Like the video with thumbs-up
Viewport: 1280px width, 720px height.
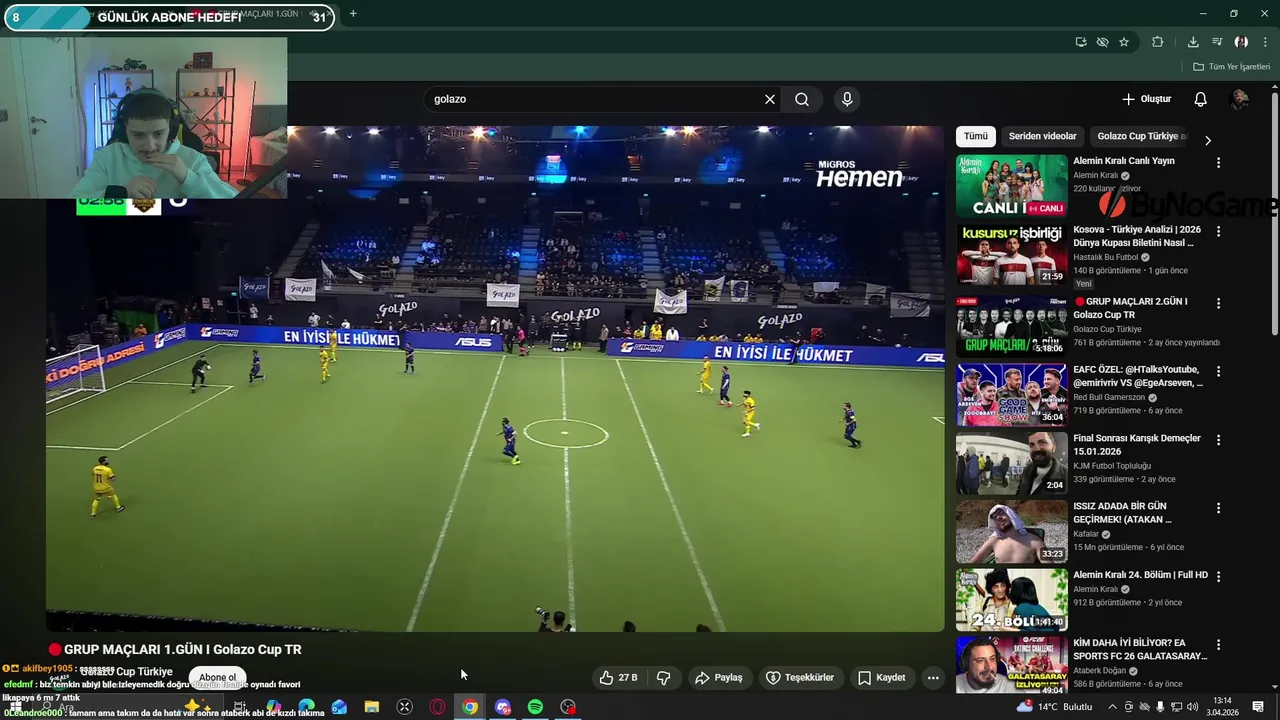(618, 677)
